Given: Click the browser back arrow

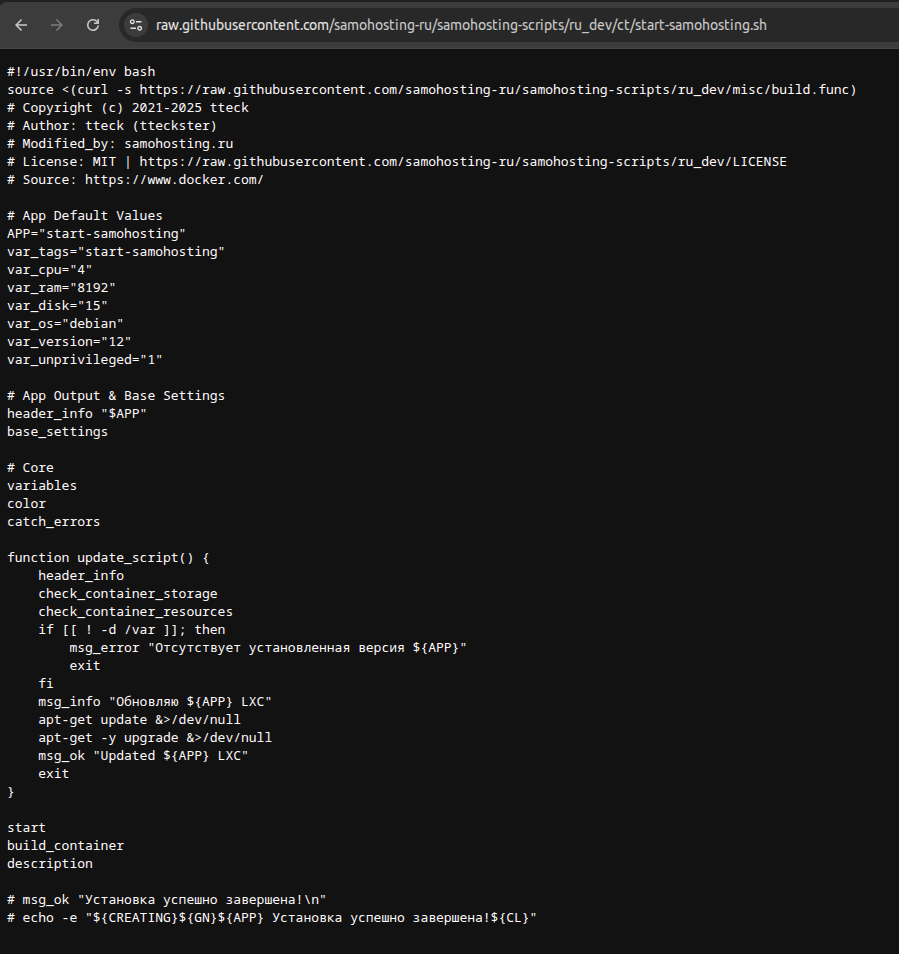Looking at the screenshot, I should pos(22,24).
